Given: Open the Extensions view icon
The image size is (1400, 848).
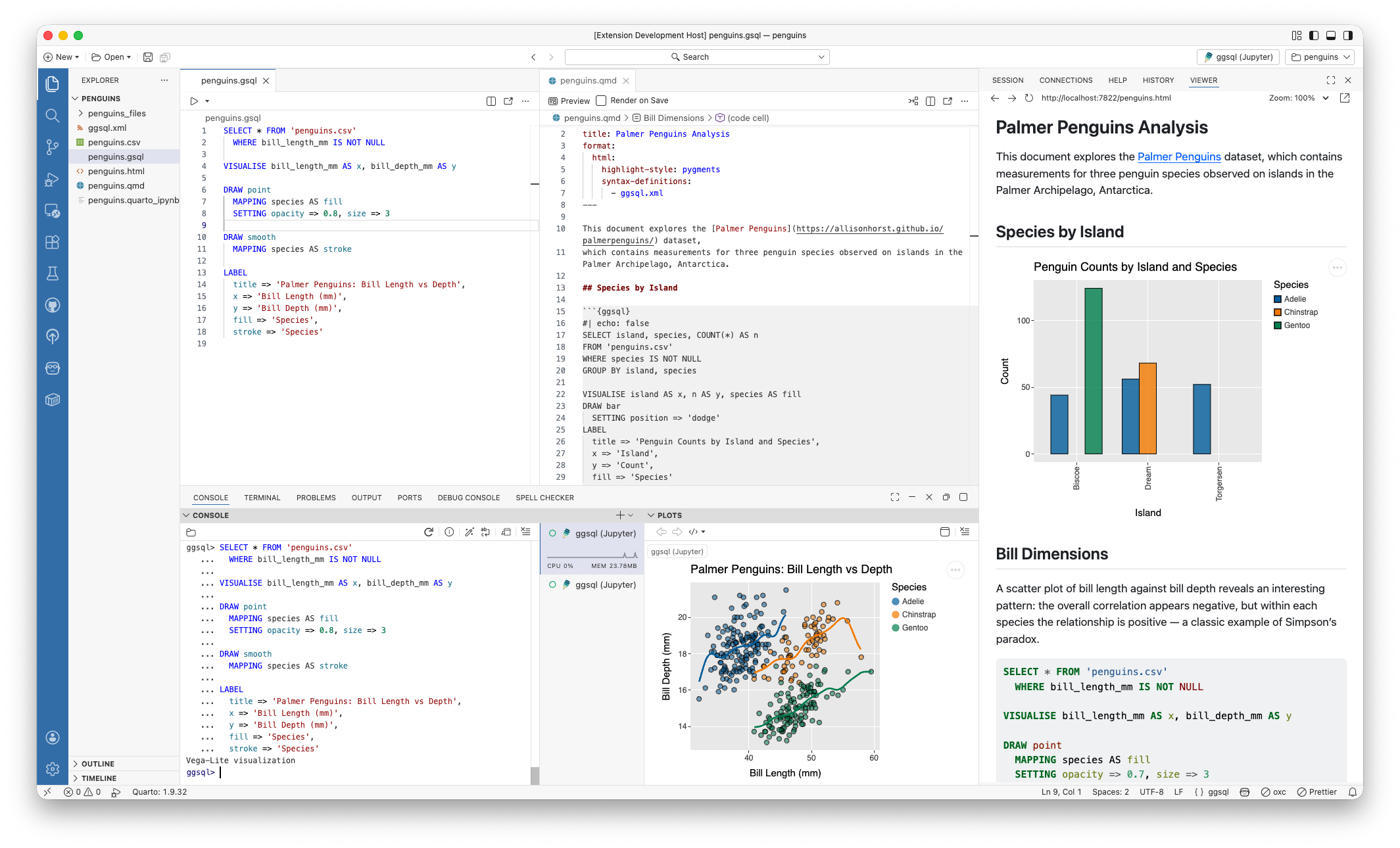Looking at the screenshot, I should (53, 242).
